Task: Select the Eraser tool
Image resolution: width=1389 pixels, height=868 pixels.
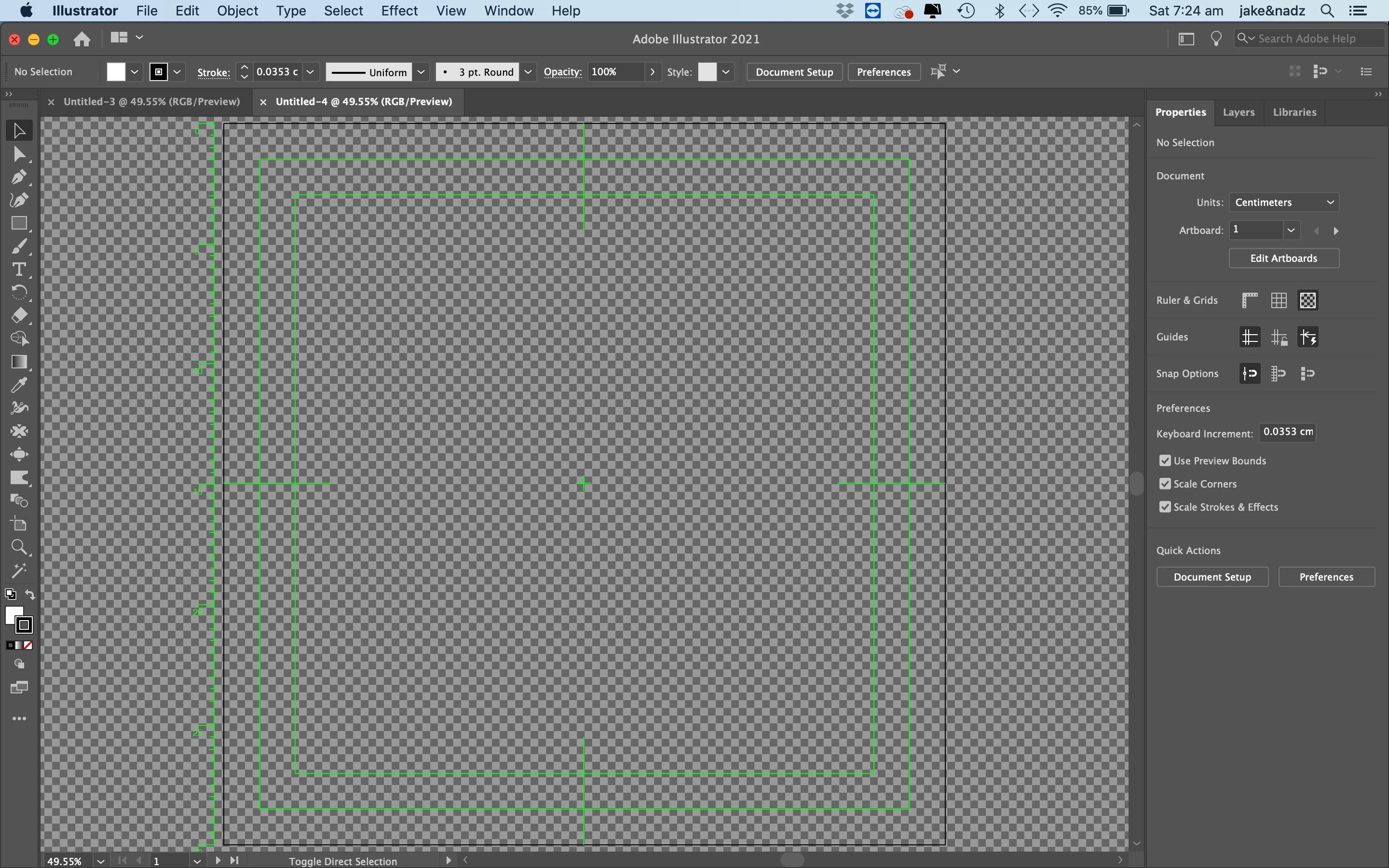Action: pyautogui.click(x=18, y=315)
